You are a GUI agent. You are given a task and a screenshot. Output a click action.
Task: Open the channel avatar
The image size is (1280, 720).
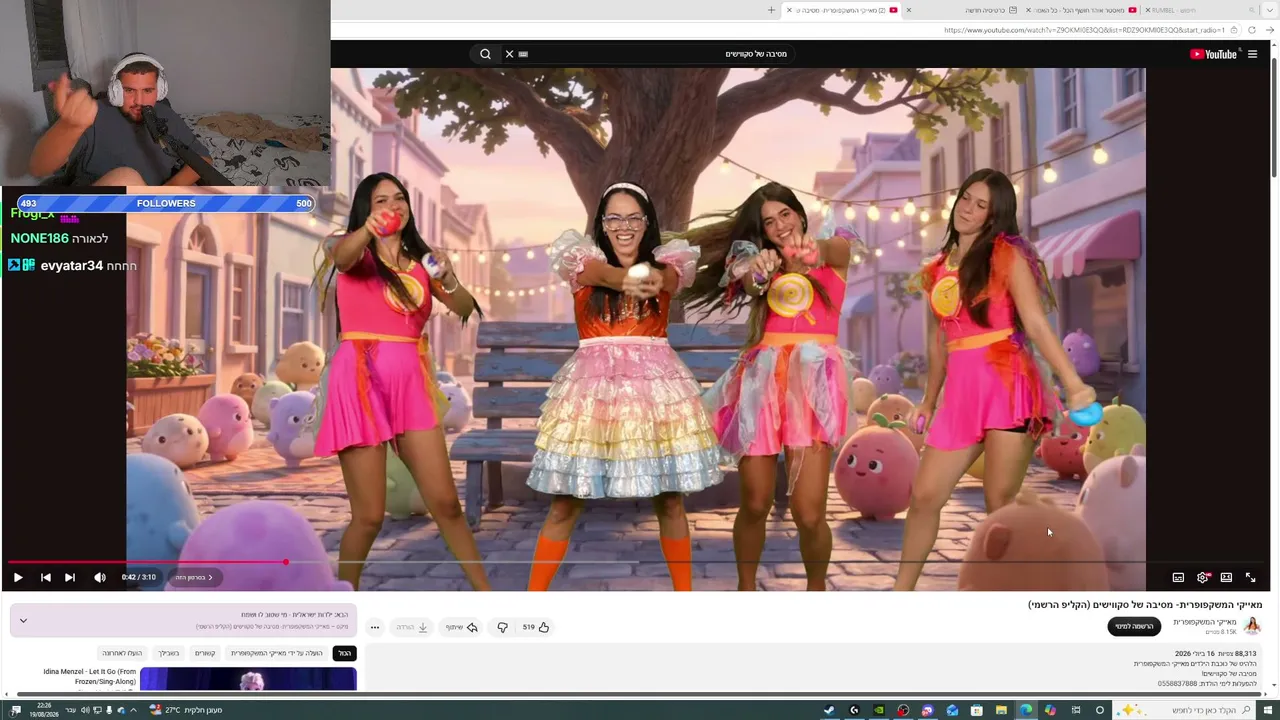coord(1252,626)
